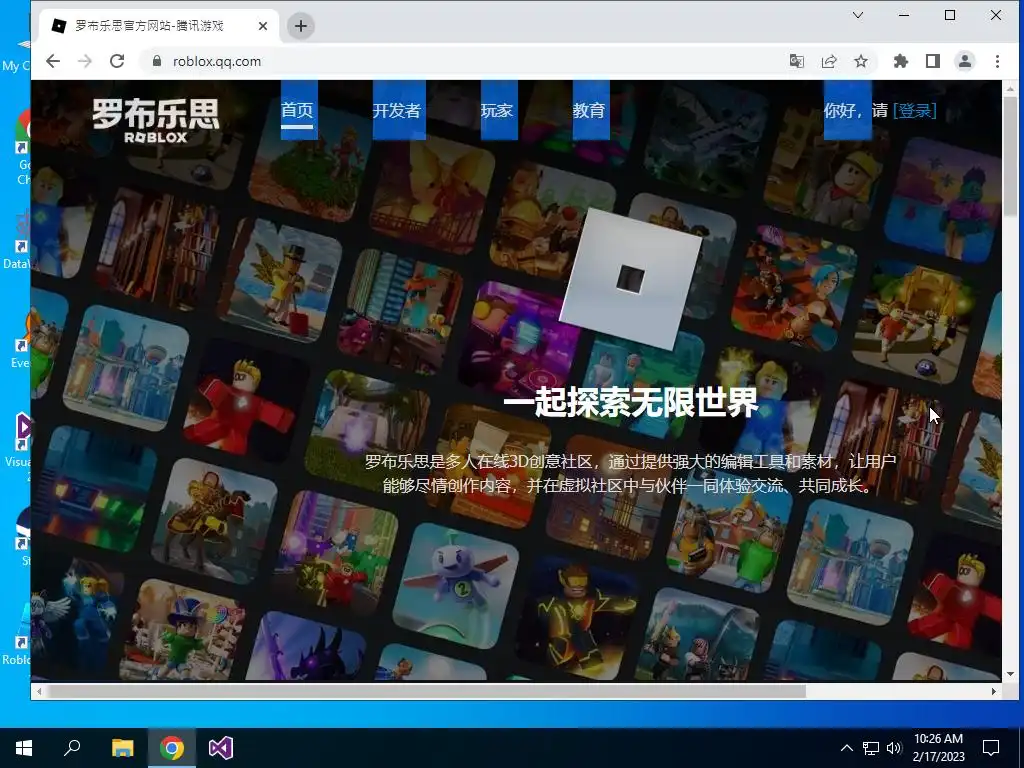Click the horizontal scrollbar left arrow
This screenshot has width=1024, height=768.
tap(39, 691)
